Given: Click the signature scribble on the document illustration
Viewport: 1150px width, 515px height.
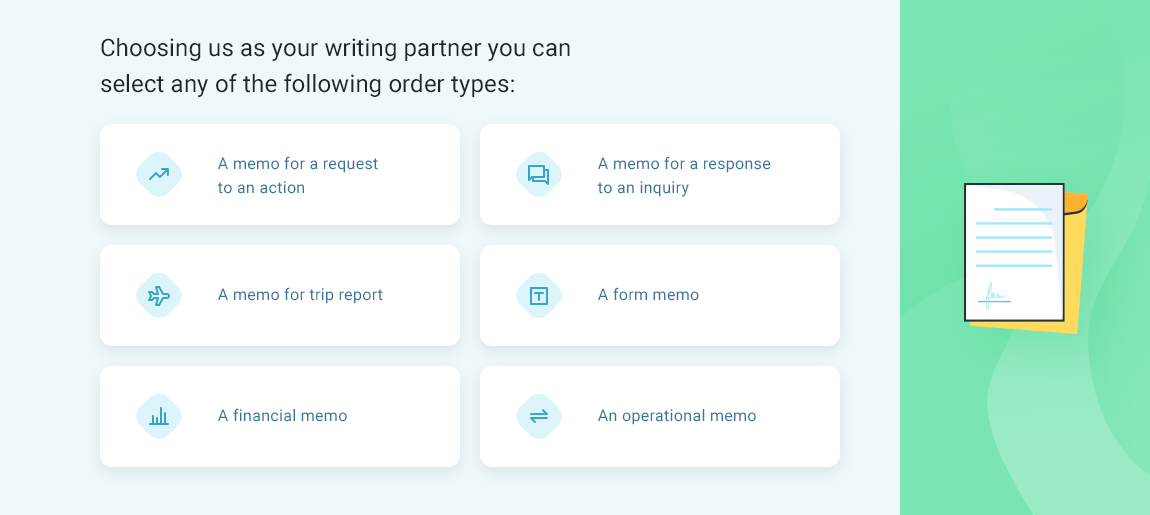Looking at the screenshot, I should point(994,296).
